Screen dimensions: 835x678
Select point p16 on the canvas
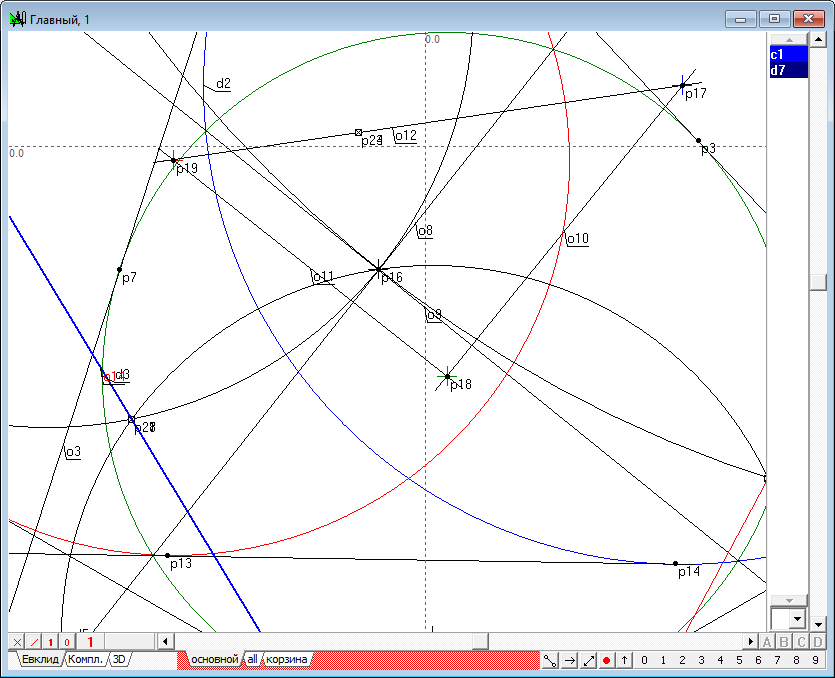pyautogui.click(x=379, y=269)
